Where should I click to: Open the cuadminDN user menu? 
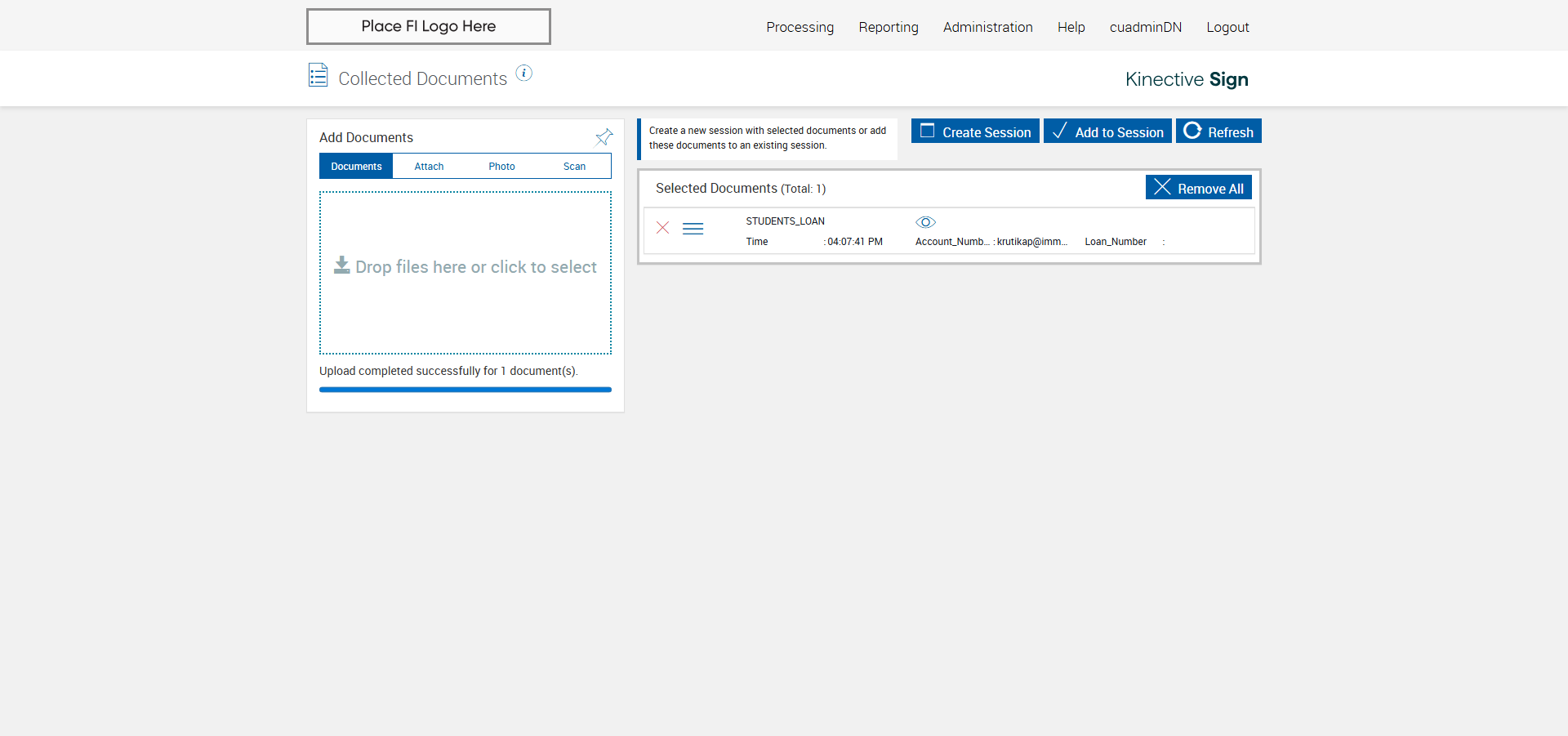coord(1145,27)
